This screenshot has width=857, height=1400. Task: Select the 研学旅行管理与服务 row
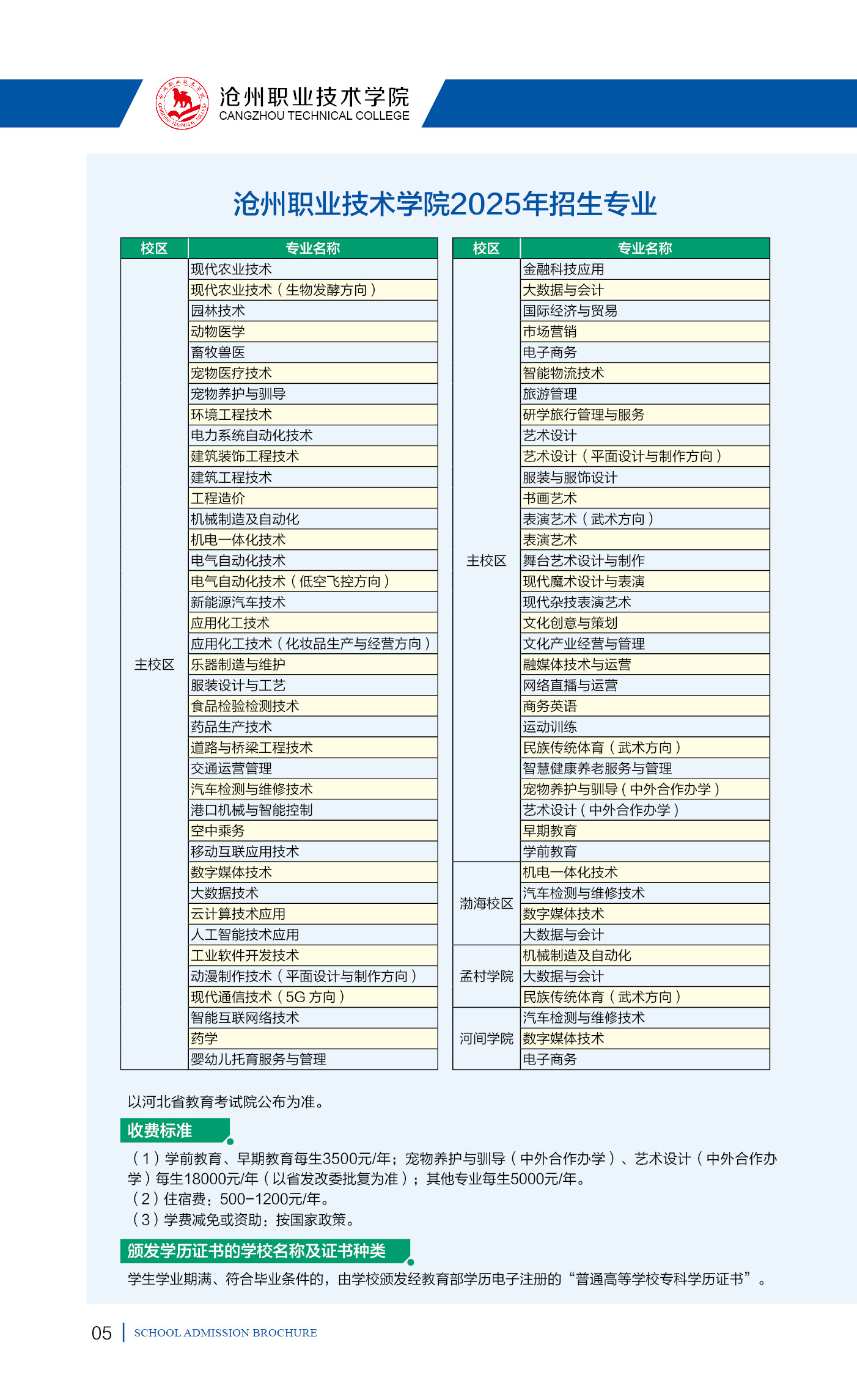click(645, 414)
